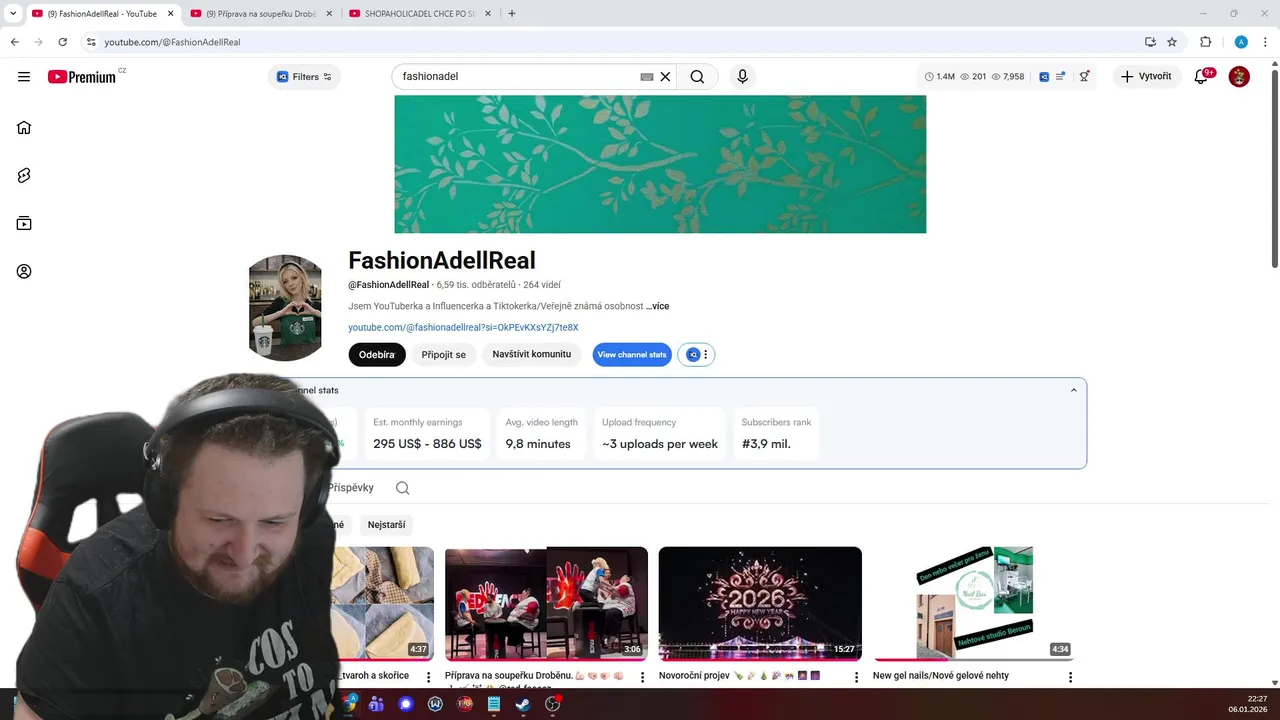The width and height of the screenshot is (1280, 720).
Task: Open the channel link youtube.com/@fashionadellreal
Action: (x=463, y=327)
